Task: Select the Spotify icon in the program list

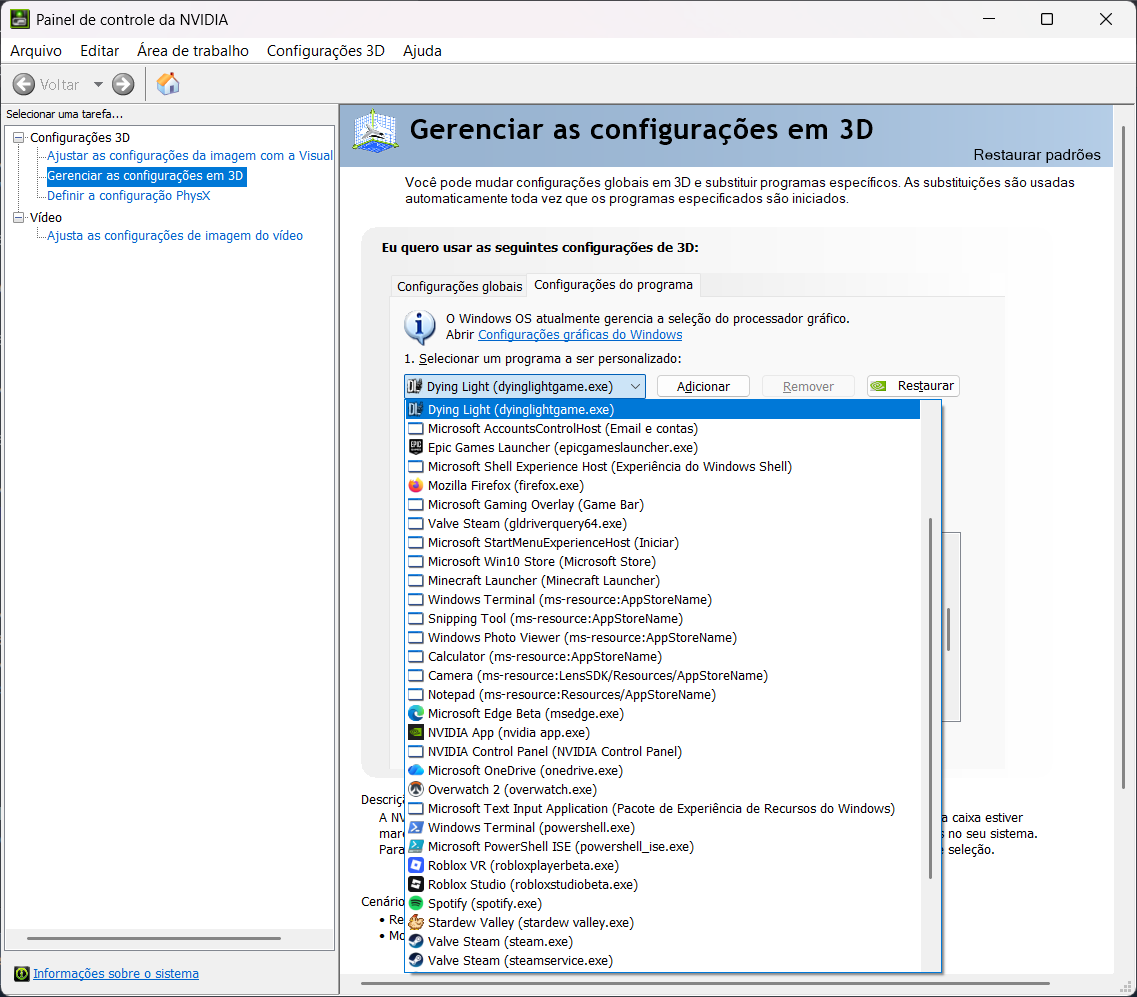Action: pyautogui.click(x=415, y=903)
